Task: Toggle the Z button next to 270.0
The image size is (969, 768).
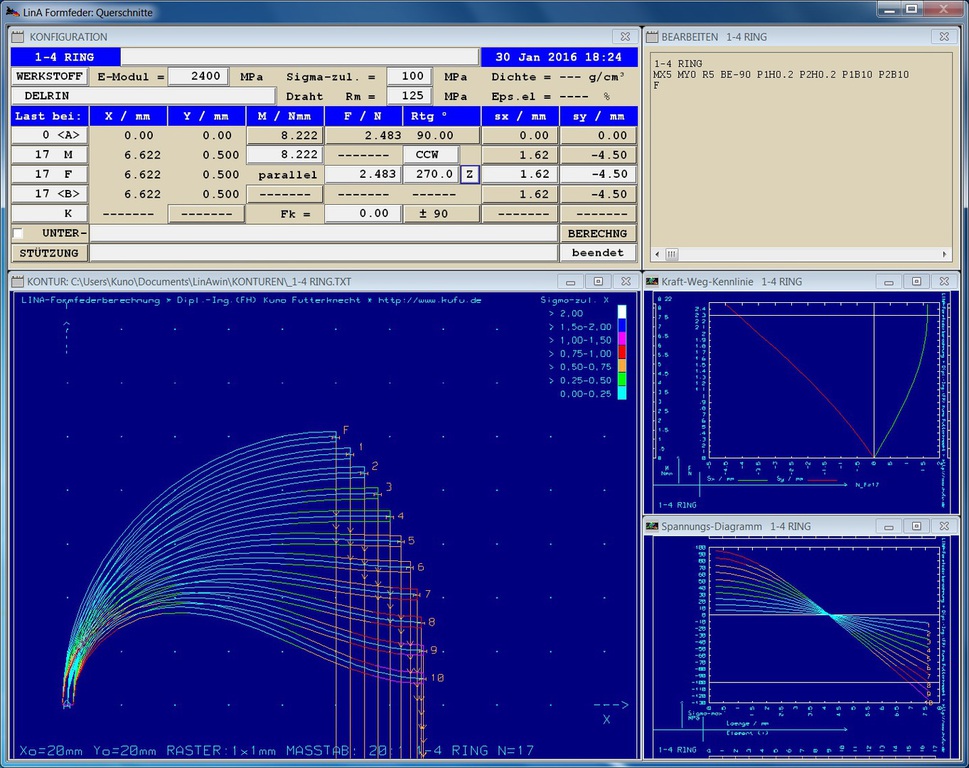Action: pos(470,174)
